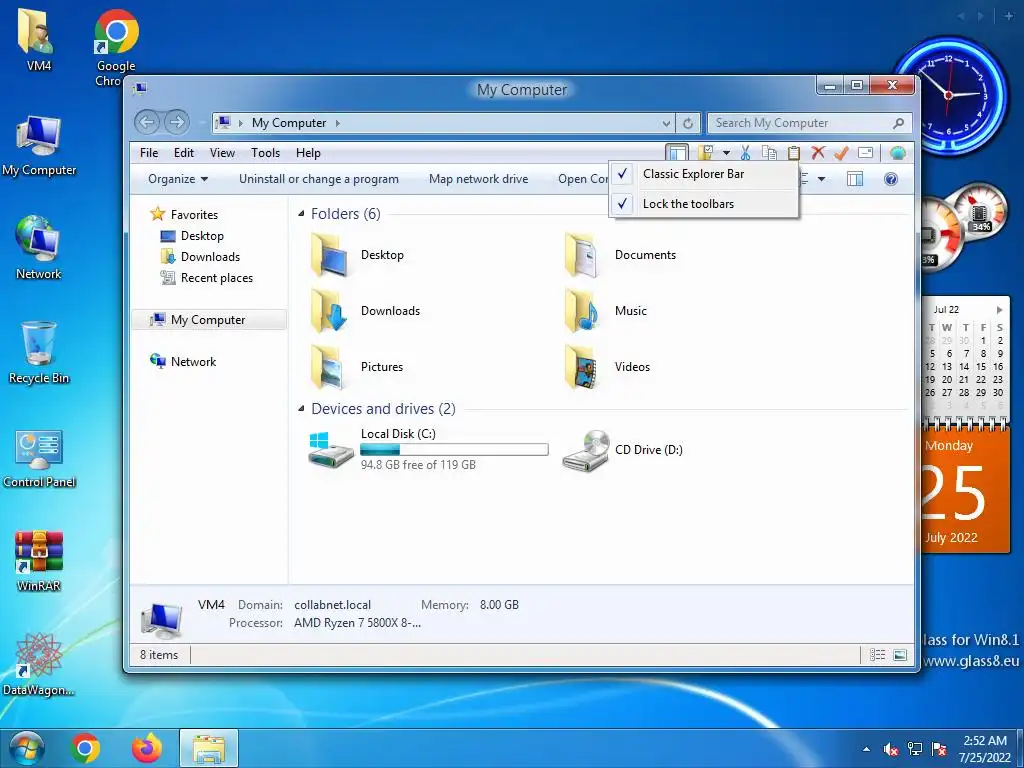Click Map network drive

[479, 179]
